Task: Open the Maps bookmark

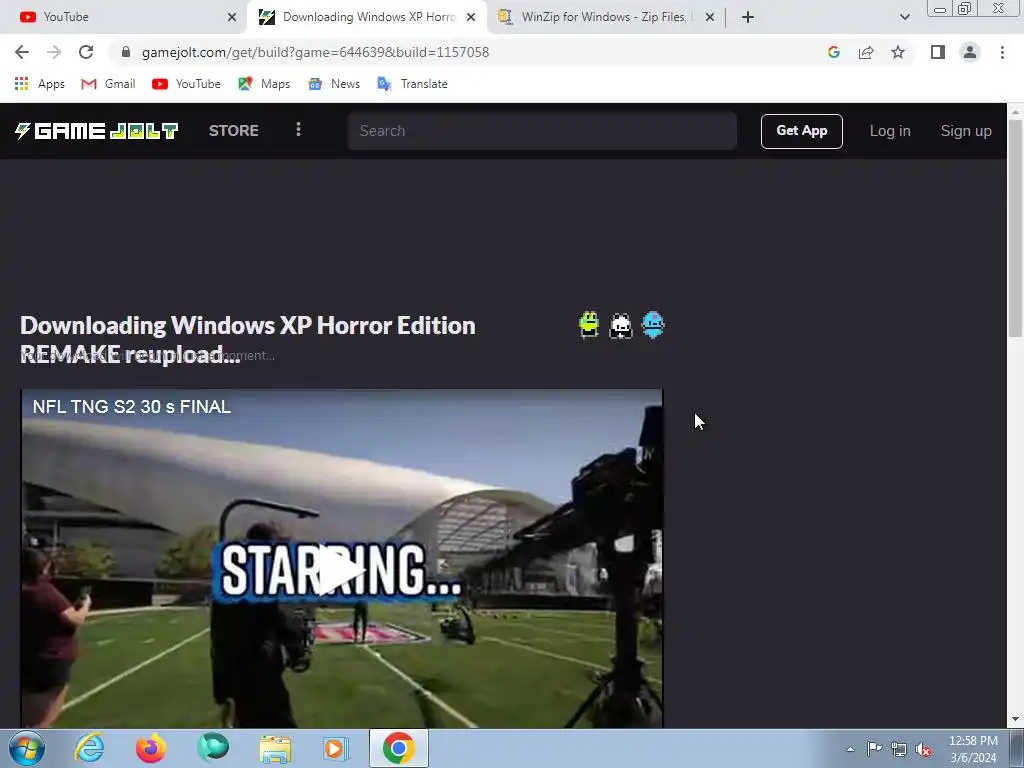Action: [x=264, y=84]
